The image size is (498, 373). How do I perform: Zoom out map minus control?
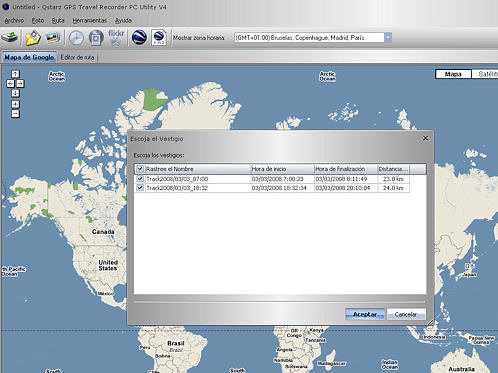coord(15,114)
